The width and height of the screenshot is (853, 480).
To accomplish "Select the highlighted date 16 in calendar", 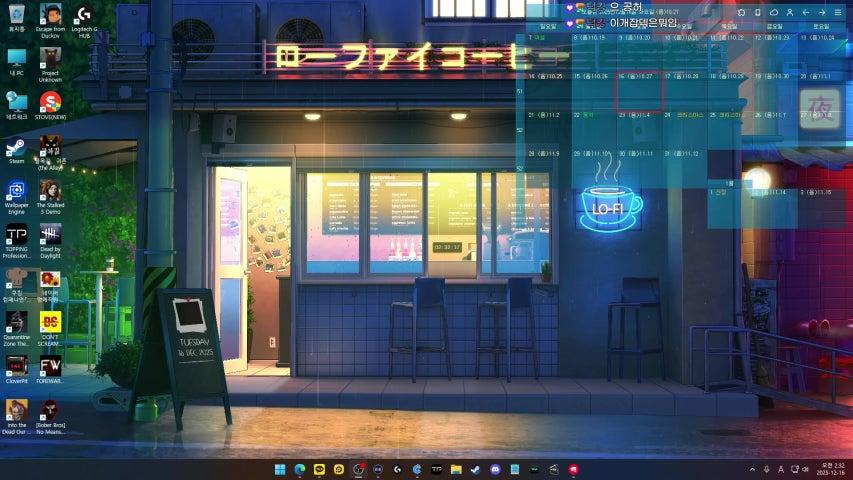I will pyautogui.click(x=640, y=91).
